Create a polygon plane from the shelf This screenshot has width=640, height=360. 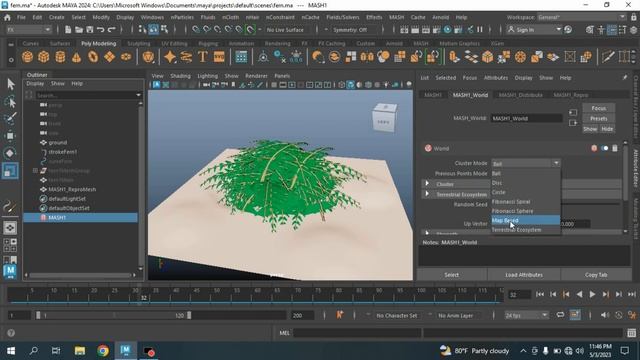[x=109, y=57]
